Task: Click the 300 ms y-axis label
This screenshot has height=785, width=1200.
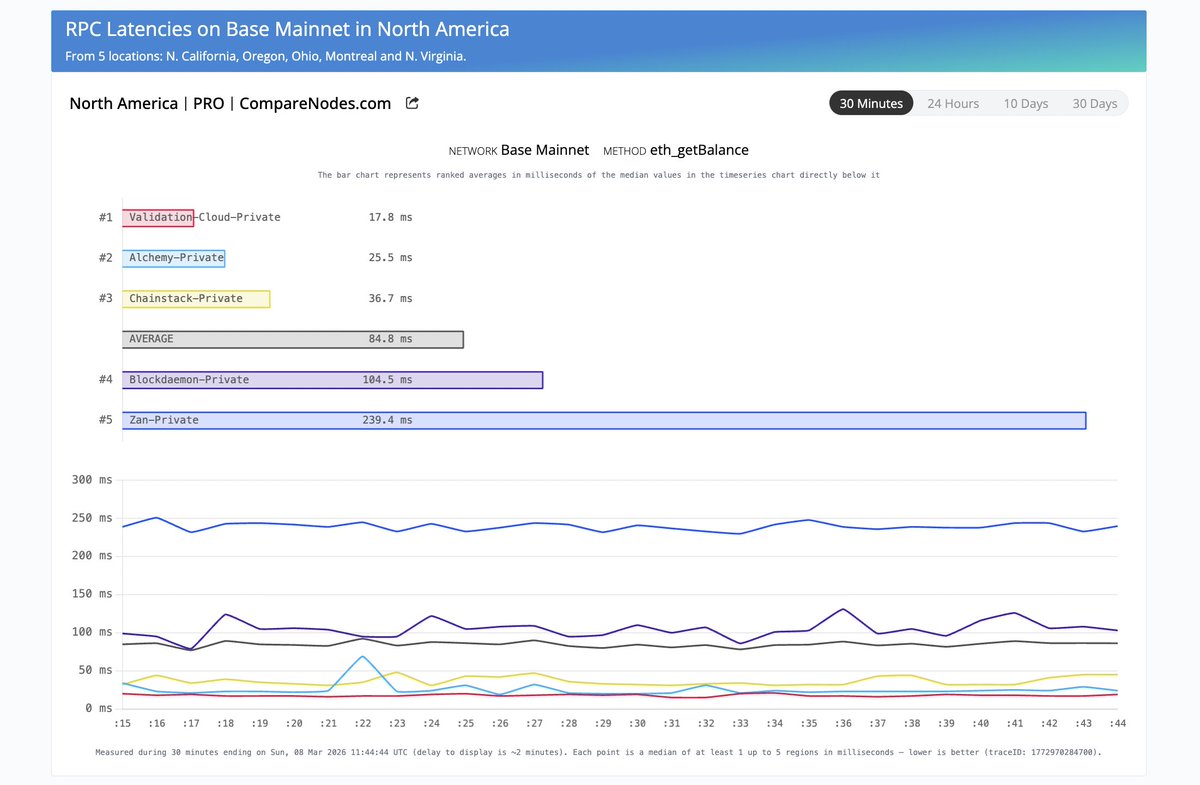Action: [92, 480]
